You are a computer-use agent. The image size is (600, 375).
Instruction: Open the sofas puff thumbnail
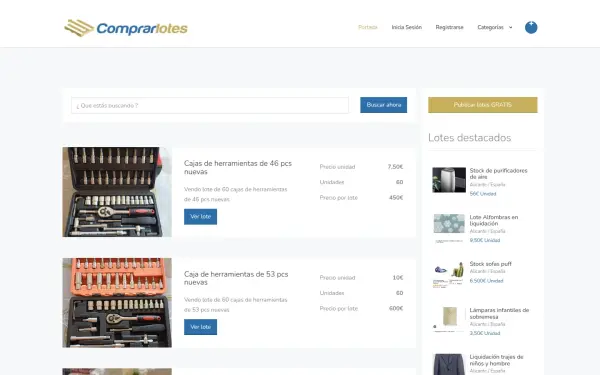[449, 275]
